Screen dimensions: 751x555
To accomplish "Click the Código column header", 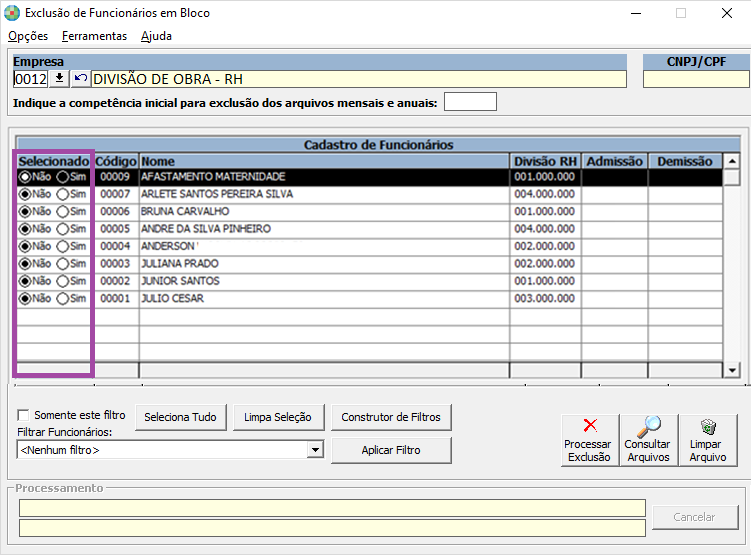I will [x=116, y=161].
